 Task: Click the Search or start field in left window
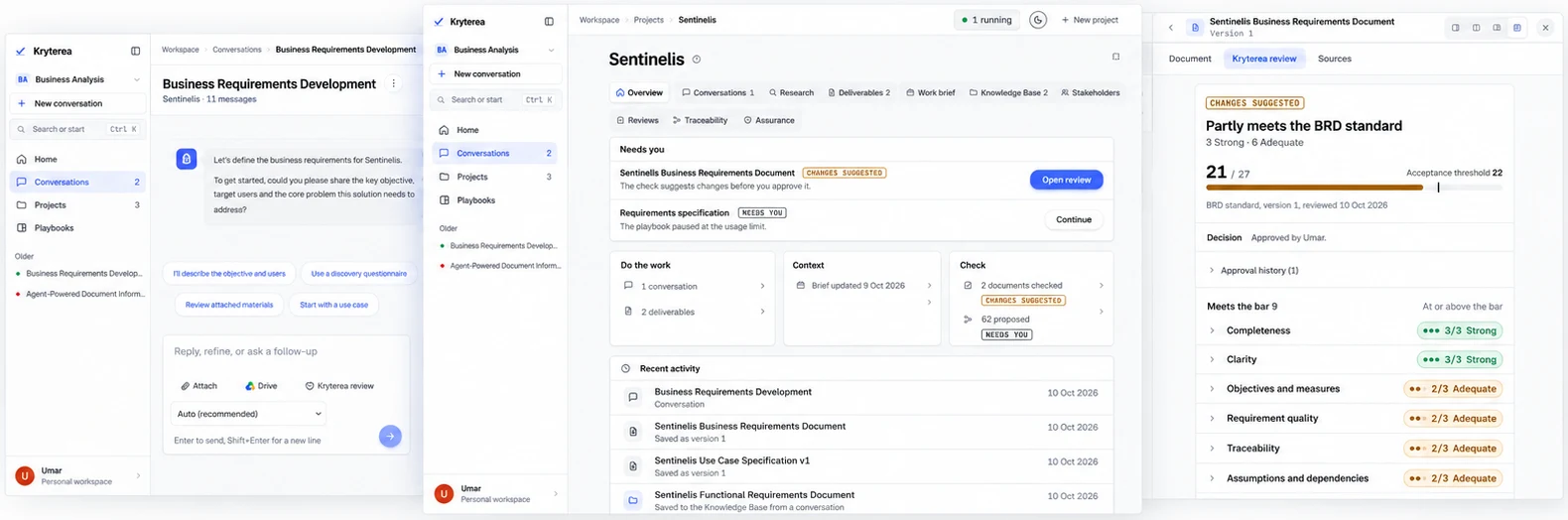[77, 129]
